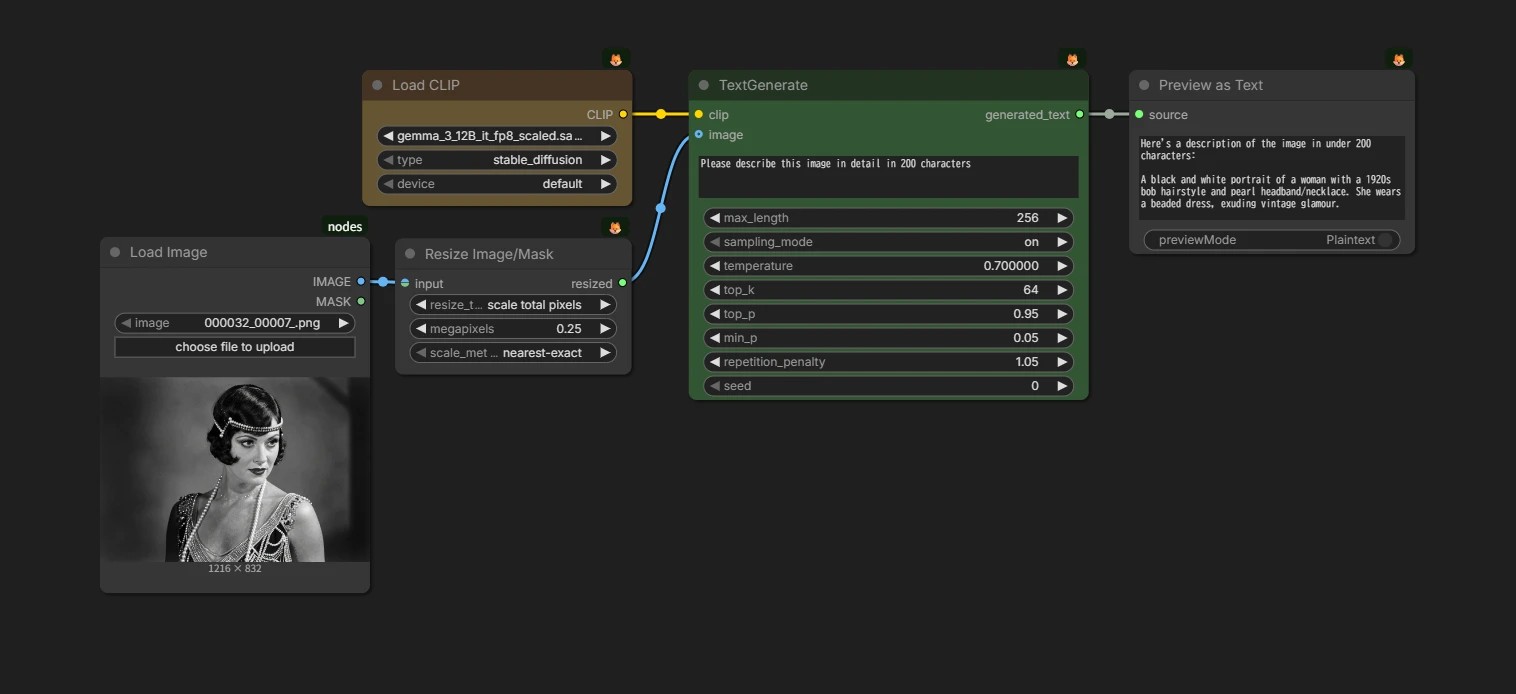
Task: Click the generated_text output port
Action: tap(1079, 115)
